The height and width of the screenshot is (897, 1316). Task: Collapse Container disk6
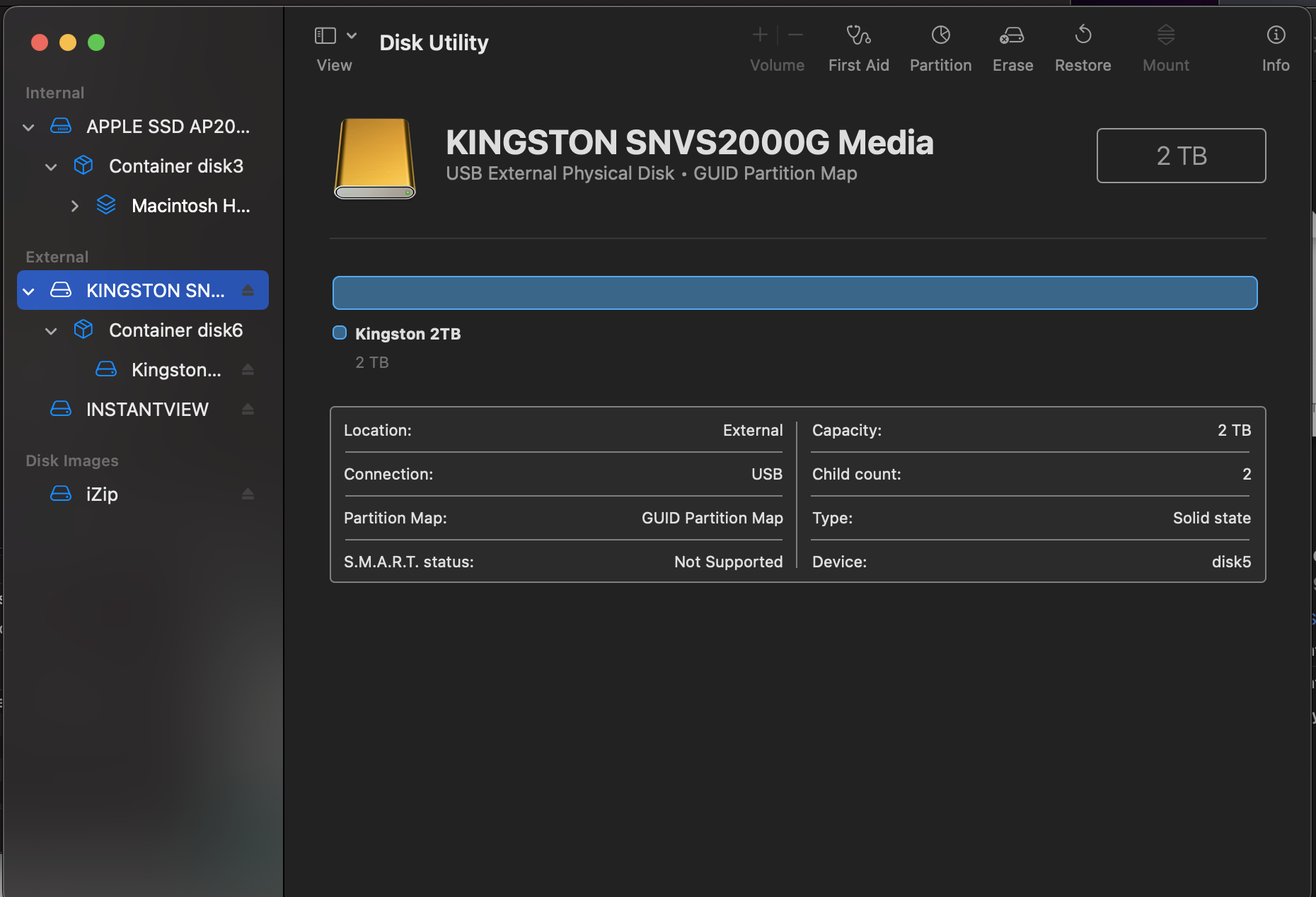[x=51, y=331]
